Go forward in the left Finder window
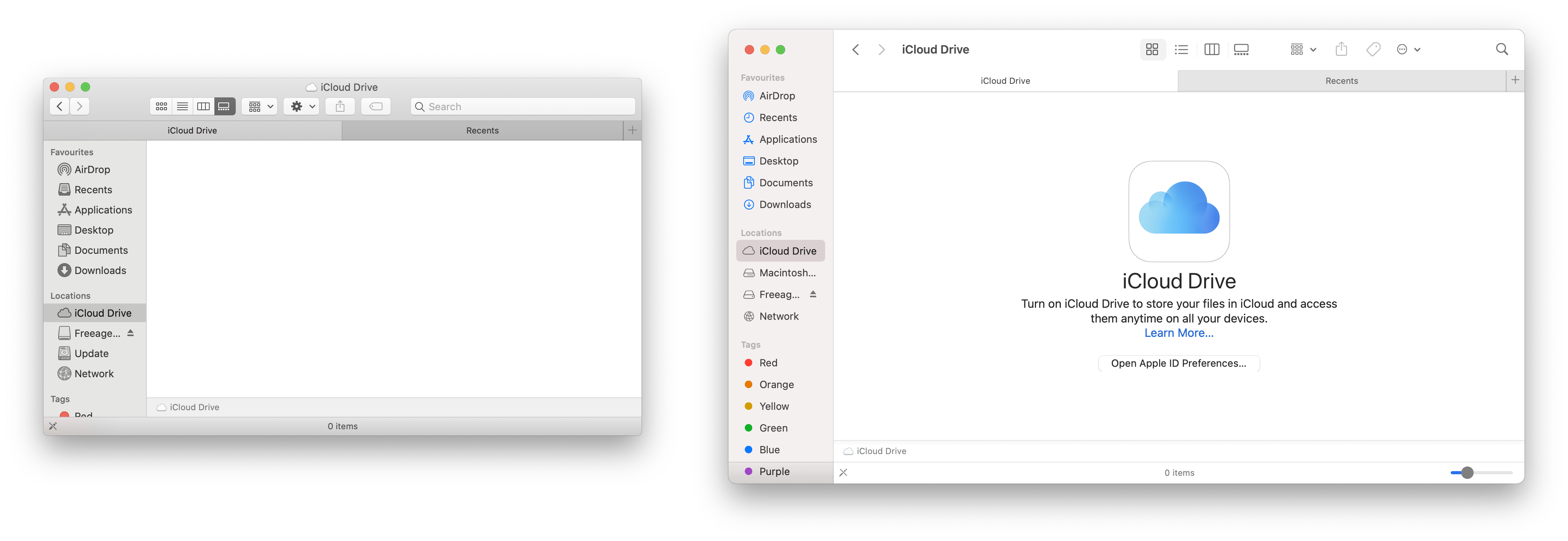Screen dimensions: 1568x541 click(x=80, y=106)
